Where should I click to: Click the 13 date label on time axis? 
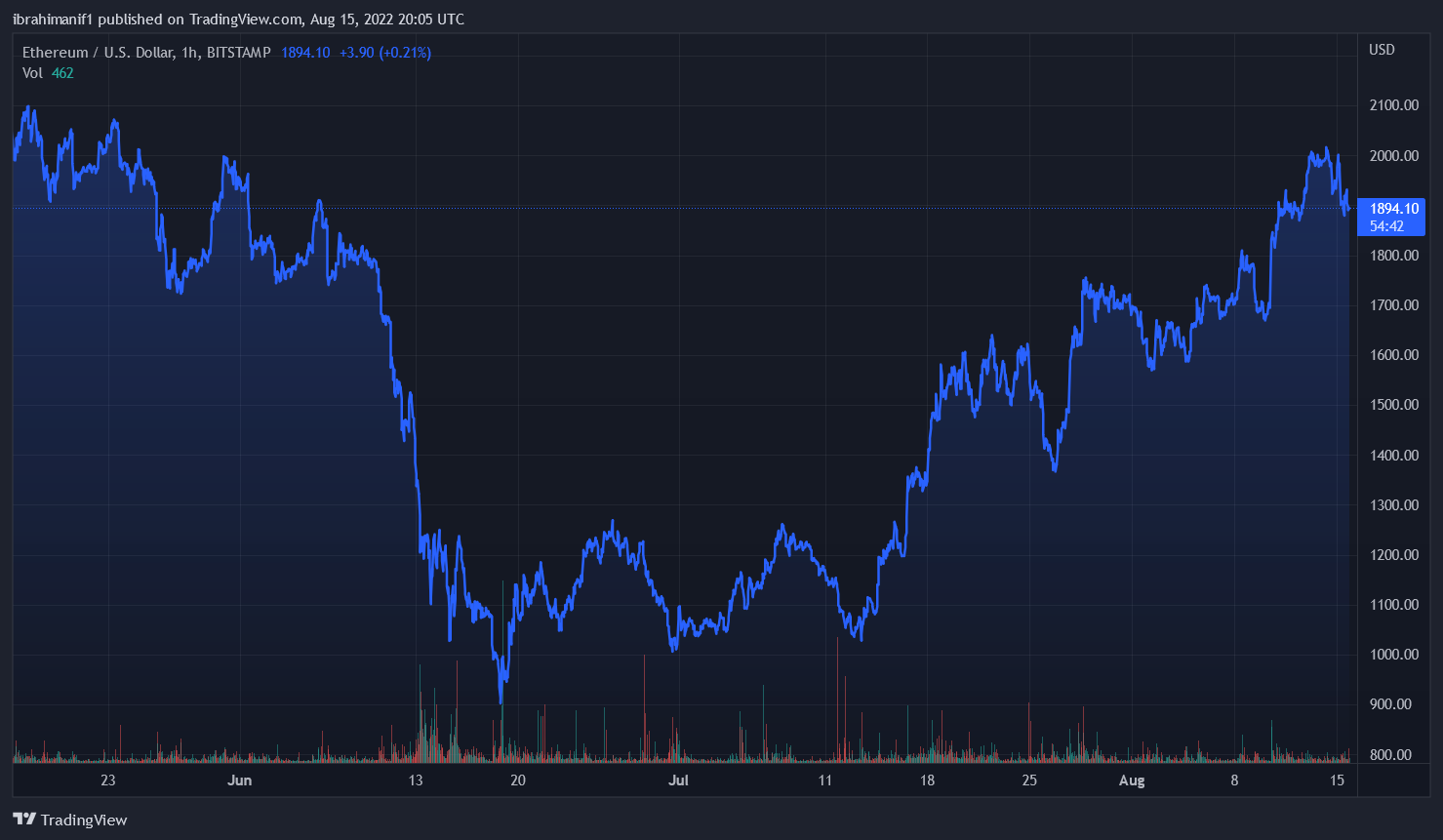(416, 780)
